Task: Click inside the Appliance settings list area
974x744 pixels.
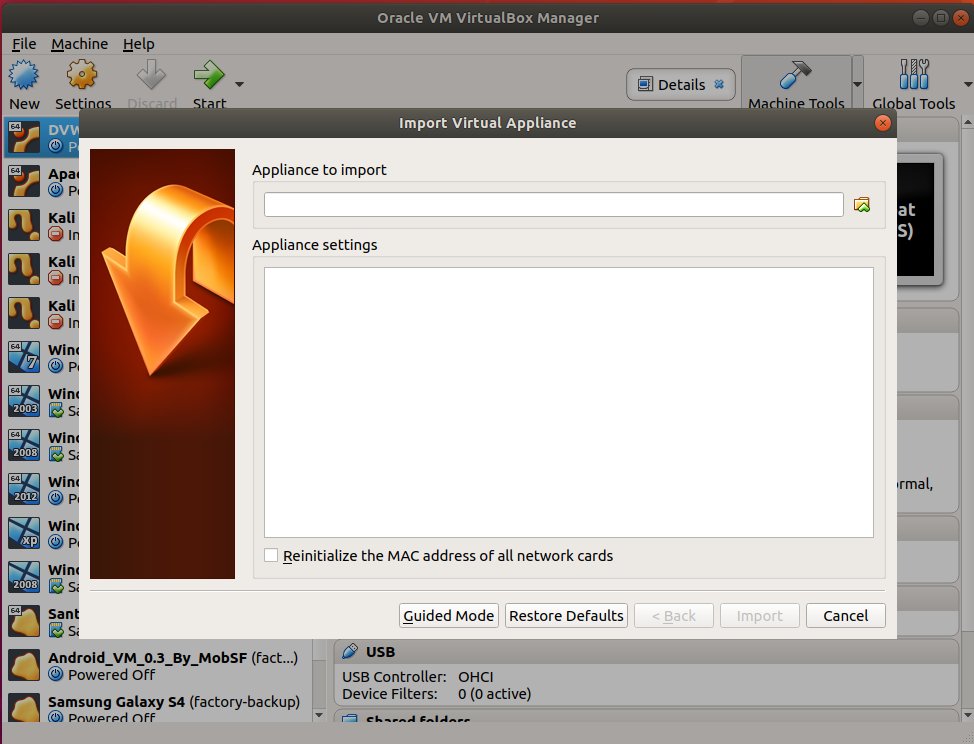Action: pos(568,402)
